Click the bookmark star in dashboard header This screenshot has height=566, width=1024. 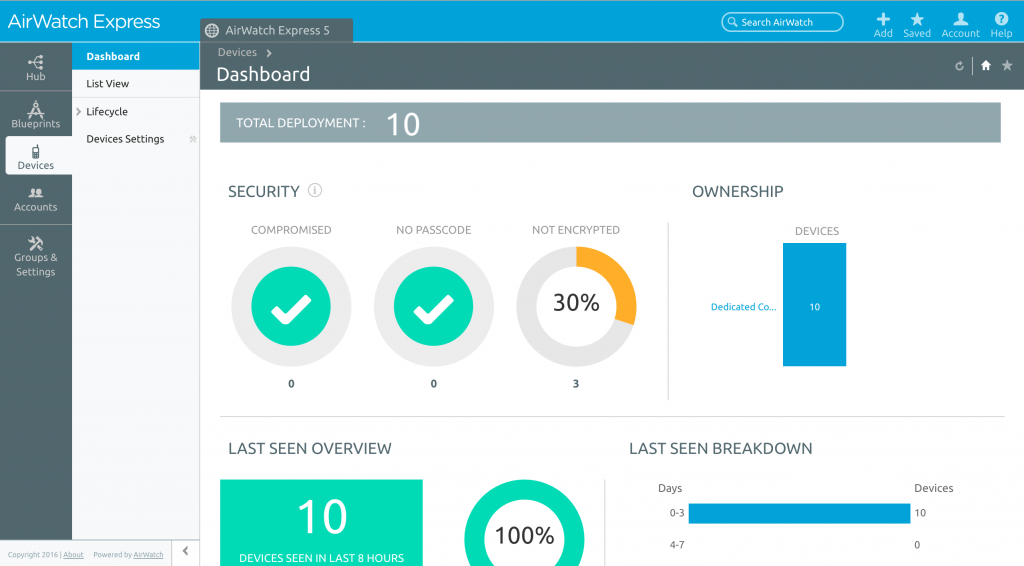(1007, 65)
